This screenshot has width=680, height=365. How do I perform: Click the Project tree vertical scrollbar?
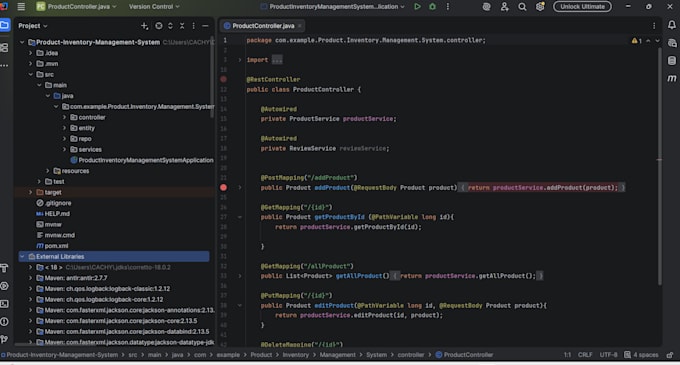212,78
